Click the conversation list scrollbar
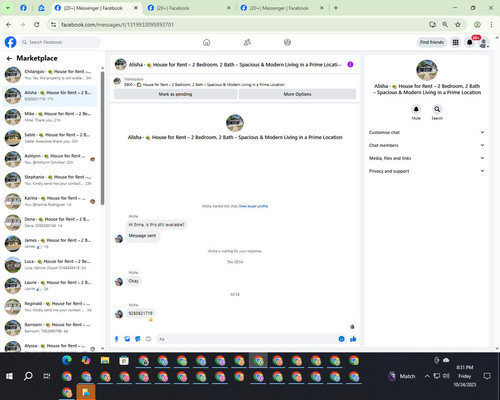The image size is (500, 400). click(x=102, y=138)
